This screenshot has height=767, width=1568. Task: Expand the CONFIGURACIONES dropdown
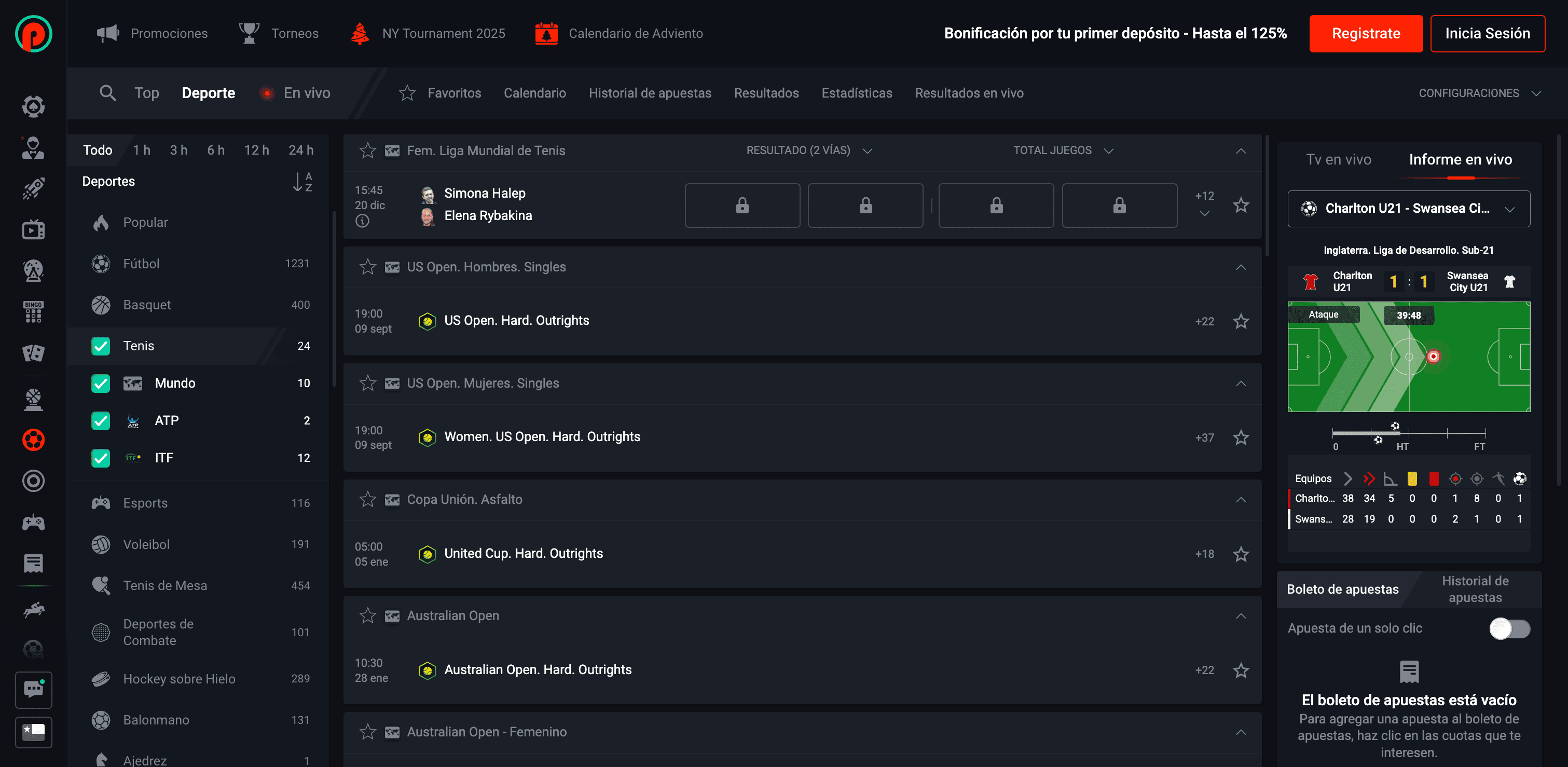click(1479, 93)
